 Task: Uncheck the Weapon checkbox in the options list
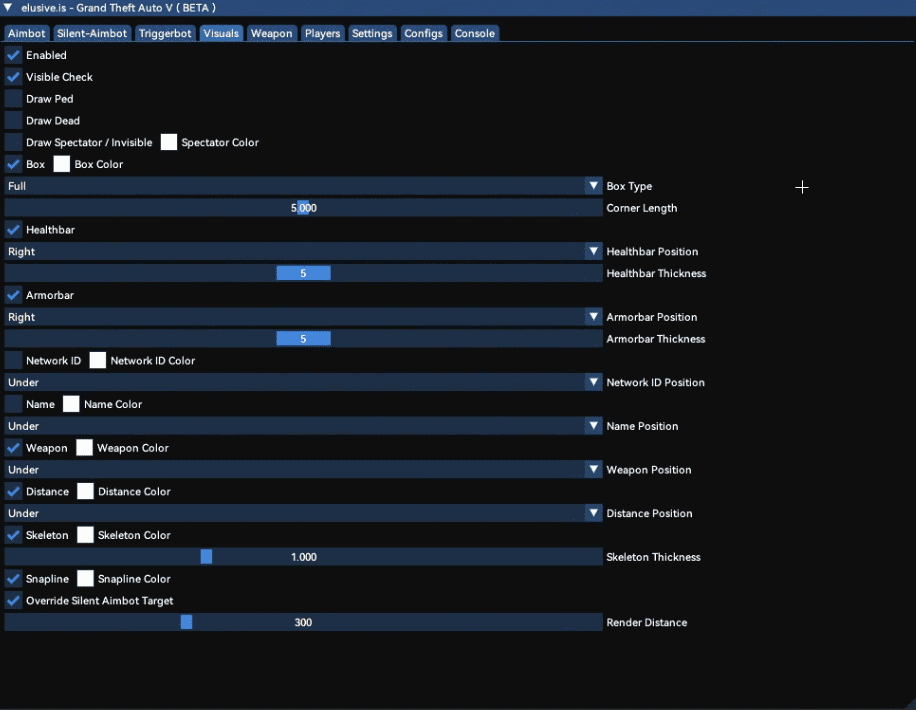click(x=13, y=448)
